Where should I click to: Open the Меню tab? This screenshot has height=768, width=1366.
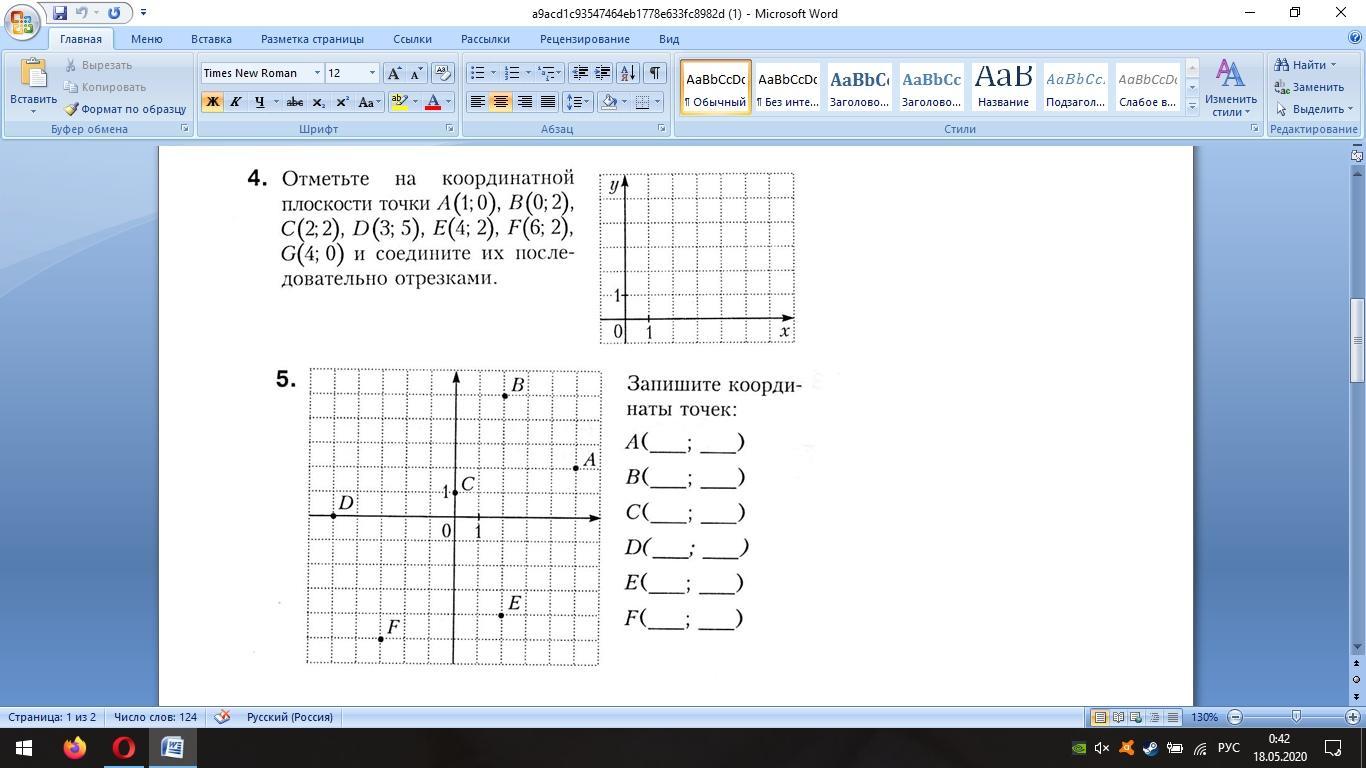pyautogui.click(x=146, y=39)
